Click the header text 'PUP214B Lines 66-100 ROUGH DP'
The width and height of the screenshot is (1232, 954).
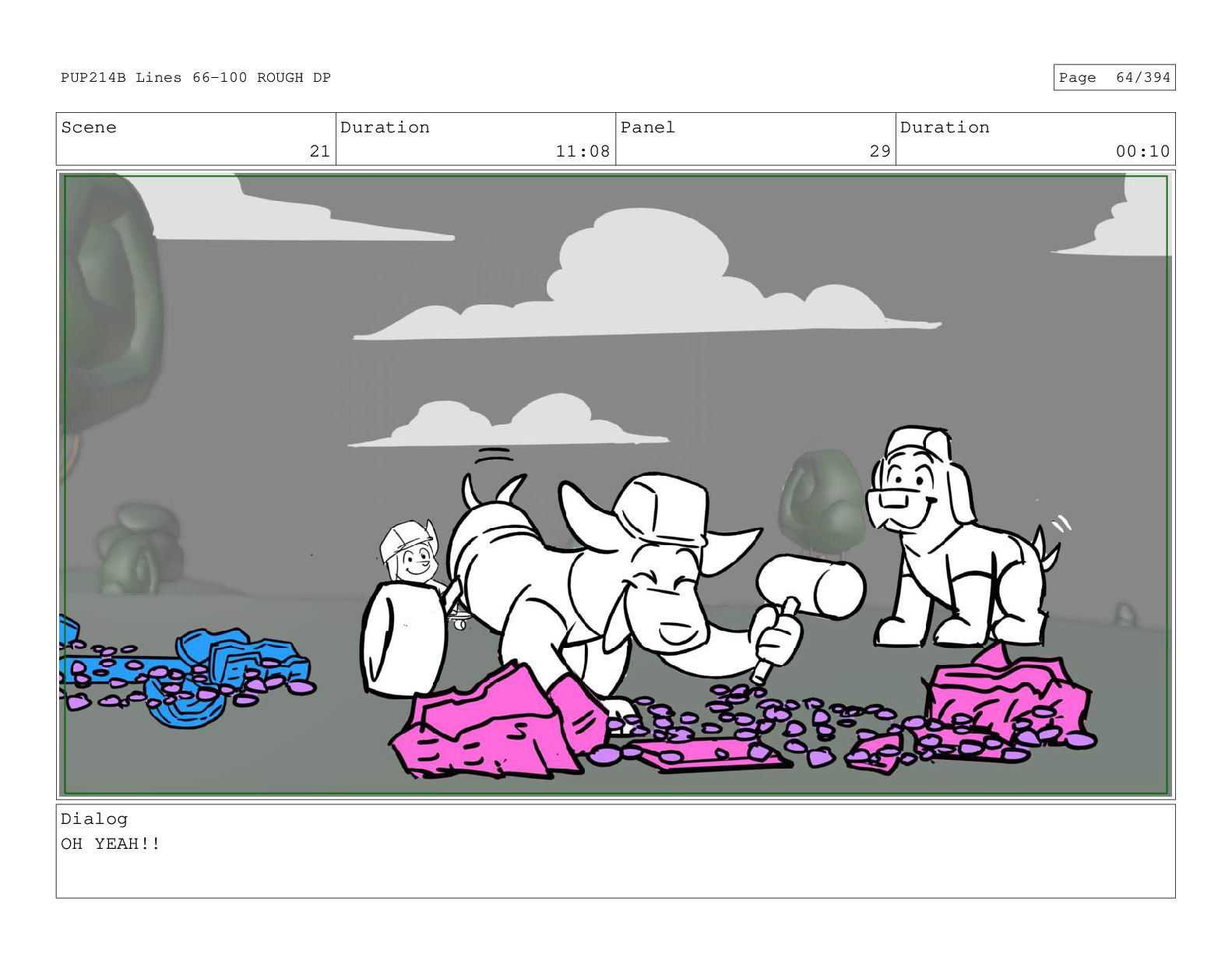point(195,77)
